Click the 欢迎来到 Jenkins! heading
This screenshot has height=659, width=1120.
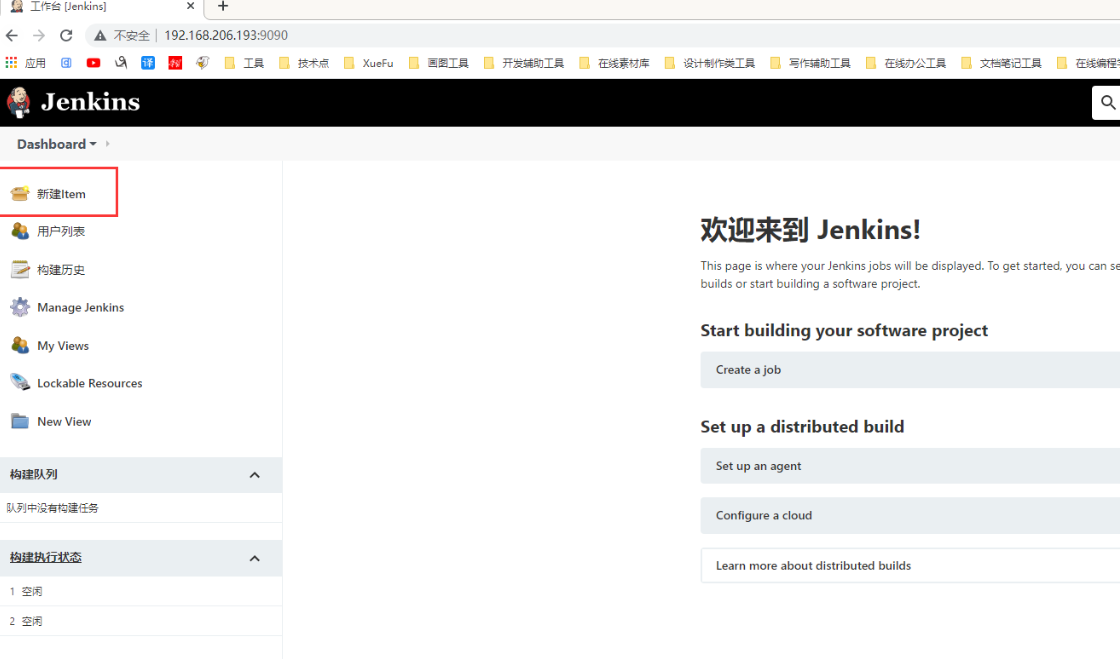(810, 230)
